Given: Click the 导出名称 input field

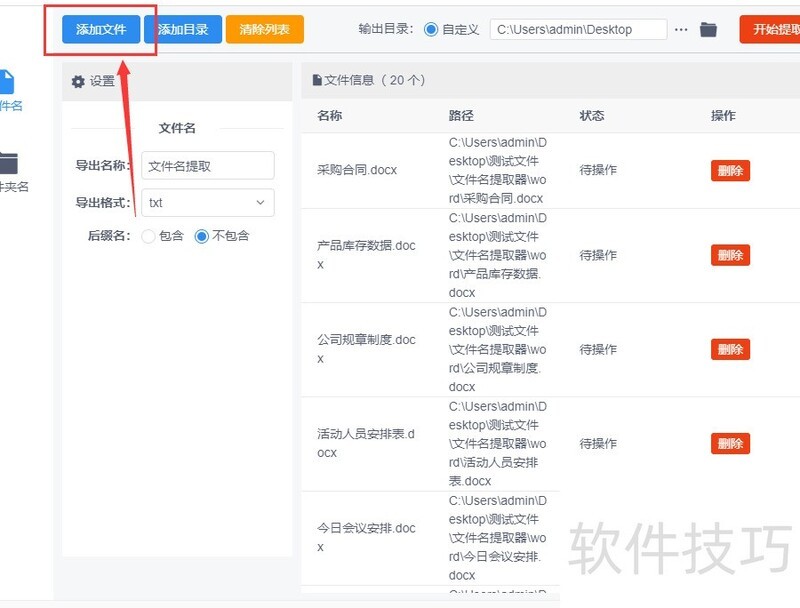Looking at the screenshot, I should tap(207, 166).
